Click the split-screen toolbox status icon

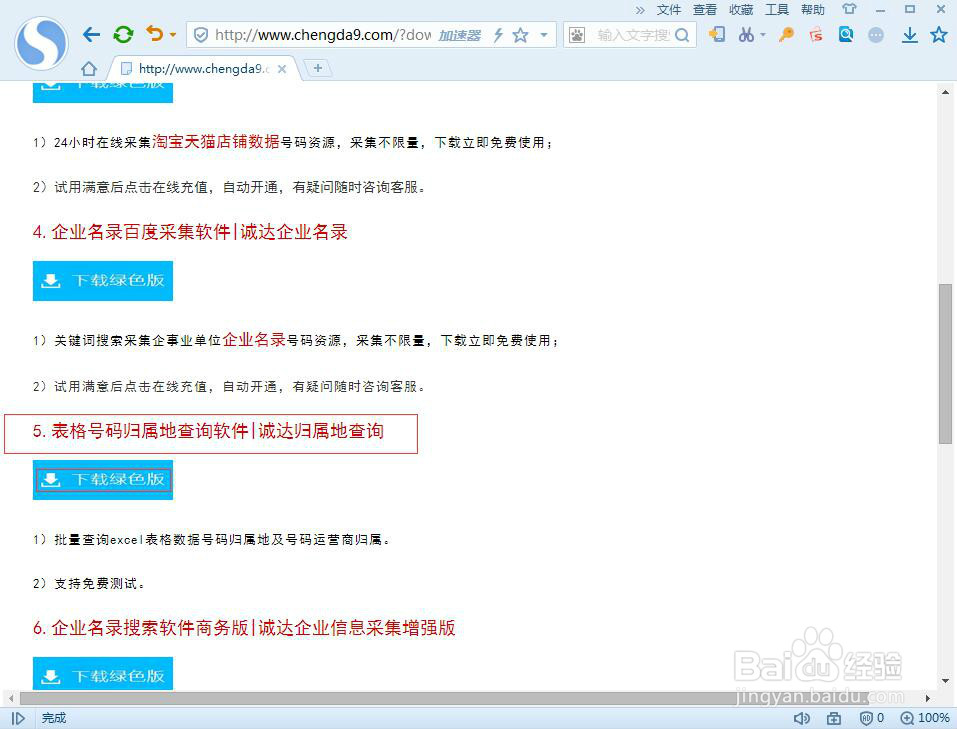point(834,718)
